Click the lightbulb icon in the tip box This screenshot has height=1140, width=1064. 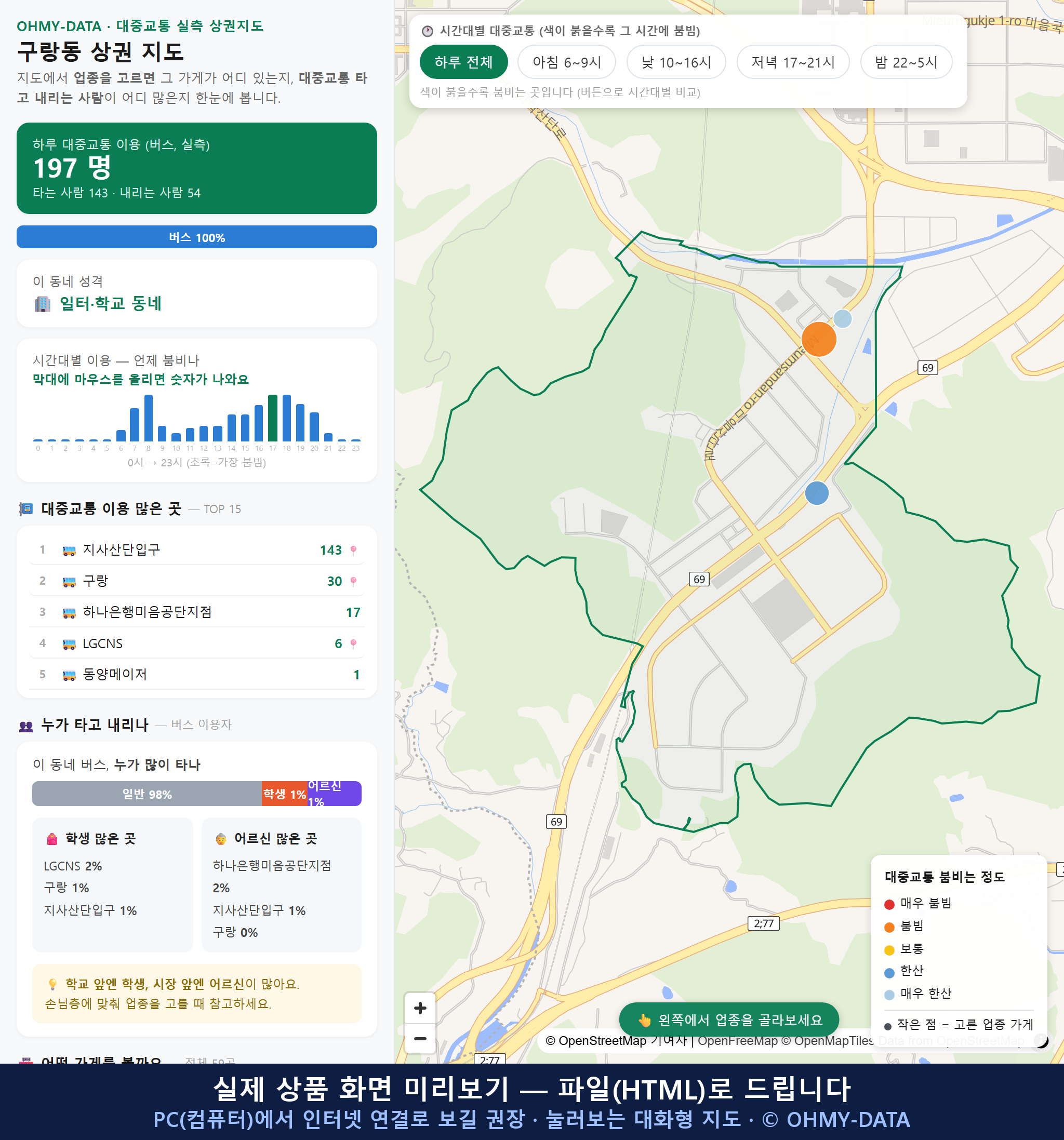pyautogui.click(x=52, y=985)
